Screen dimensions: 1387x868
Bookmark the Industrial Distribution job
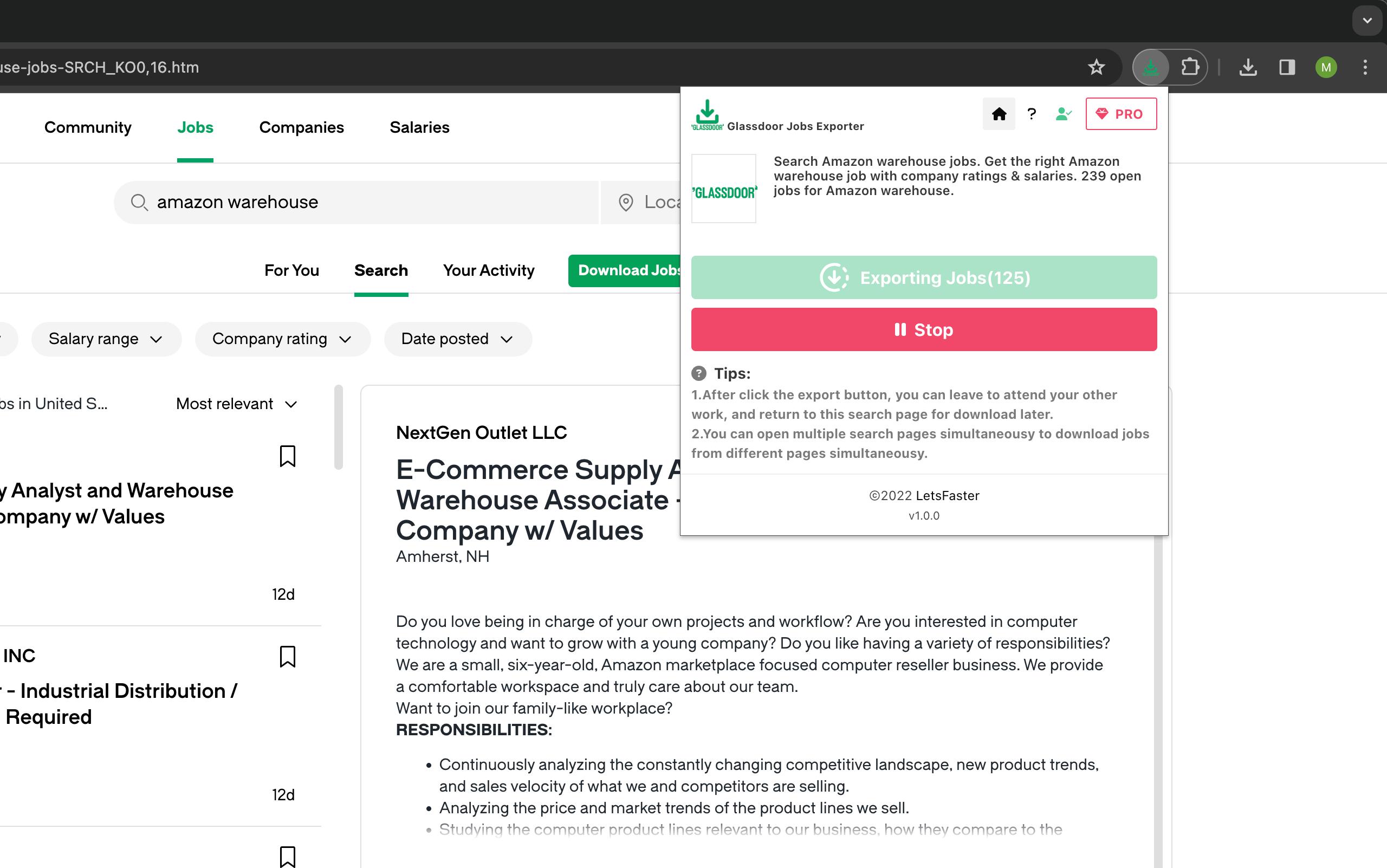click(x=287, y=657)
